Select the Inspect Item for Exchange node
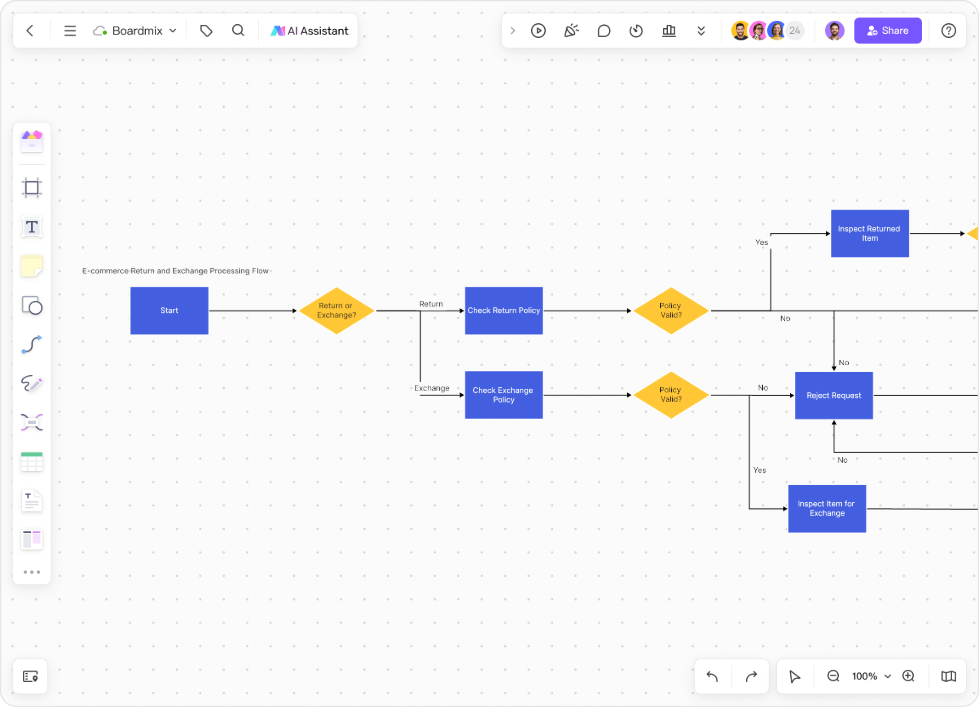Image resolution: width=979 pixels, height=707 pixels. click(x=827, y=508)
